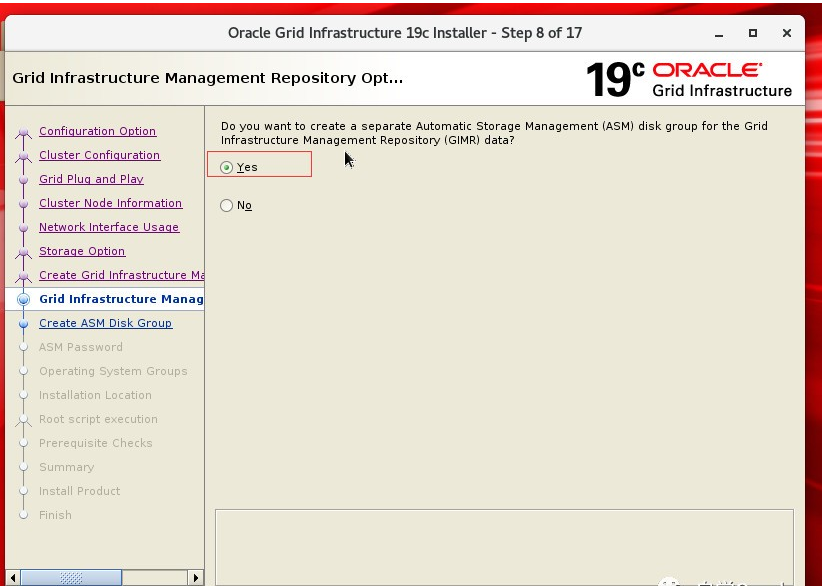Minimize the installer window
The width and height of the screenshot is (822, 586).
719,34
